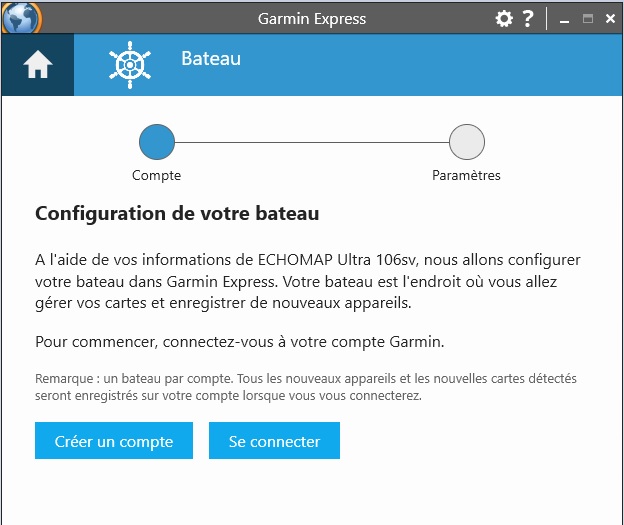Click the progress line between the steps
The image size is (624, 525).
coord(312,142)
